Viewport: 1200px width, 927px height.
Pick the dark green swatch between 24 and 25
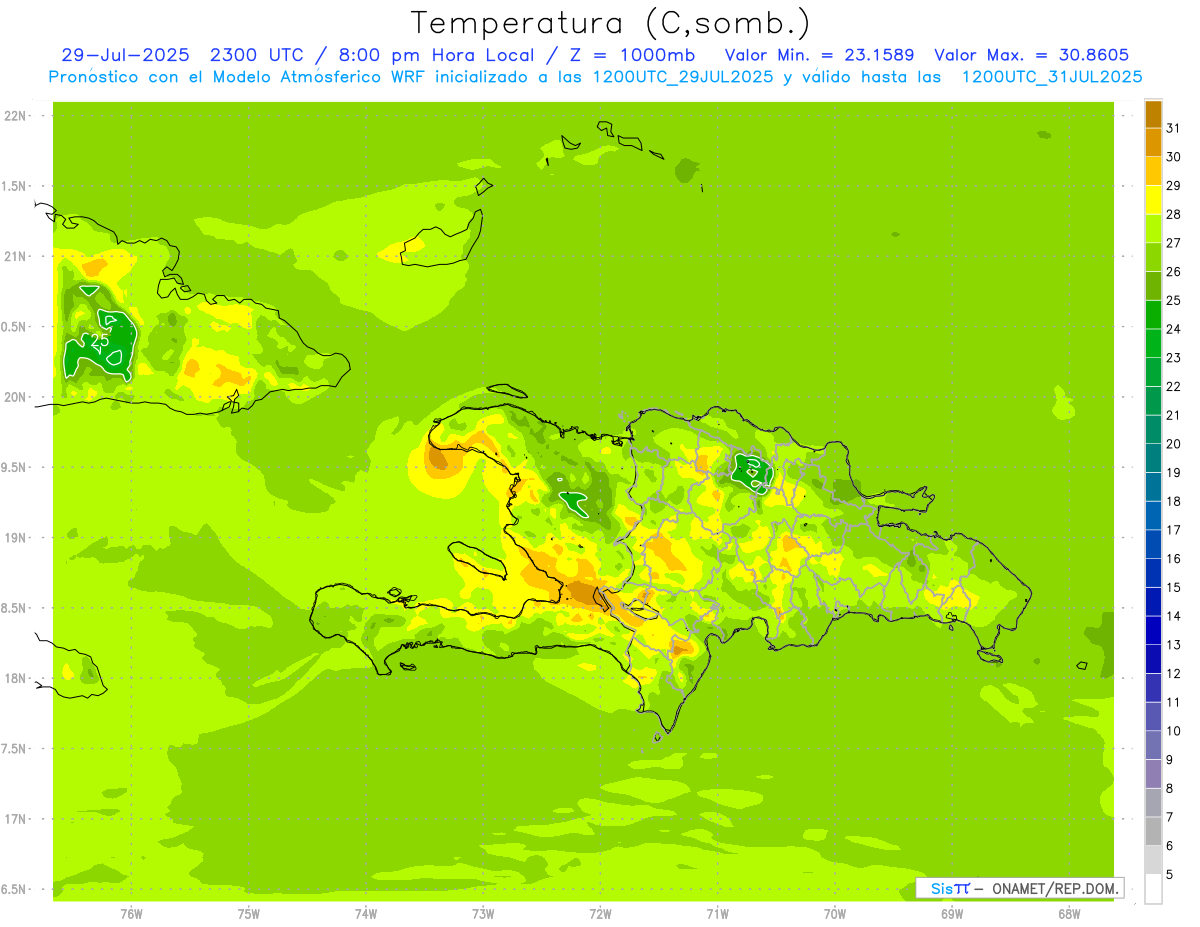1153,315
